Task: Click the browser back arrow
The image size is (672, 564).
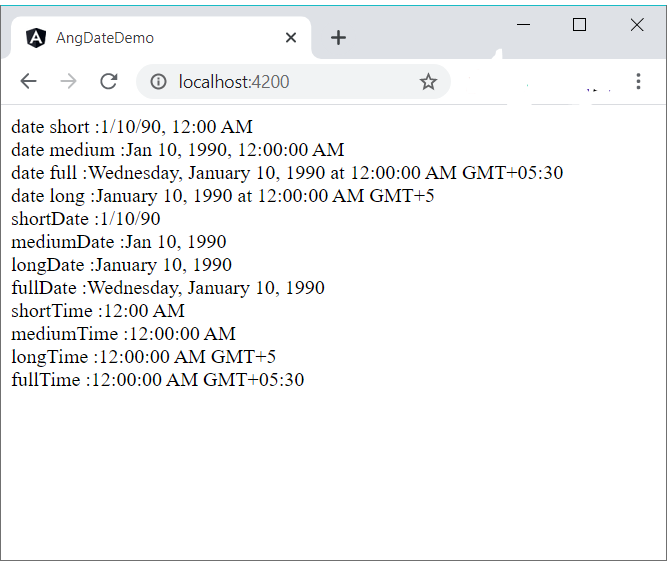Action: (29, 81)
